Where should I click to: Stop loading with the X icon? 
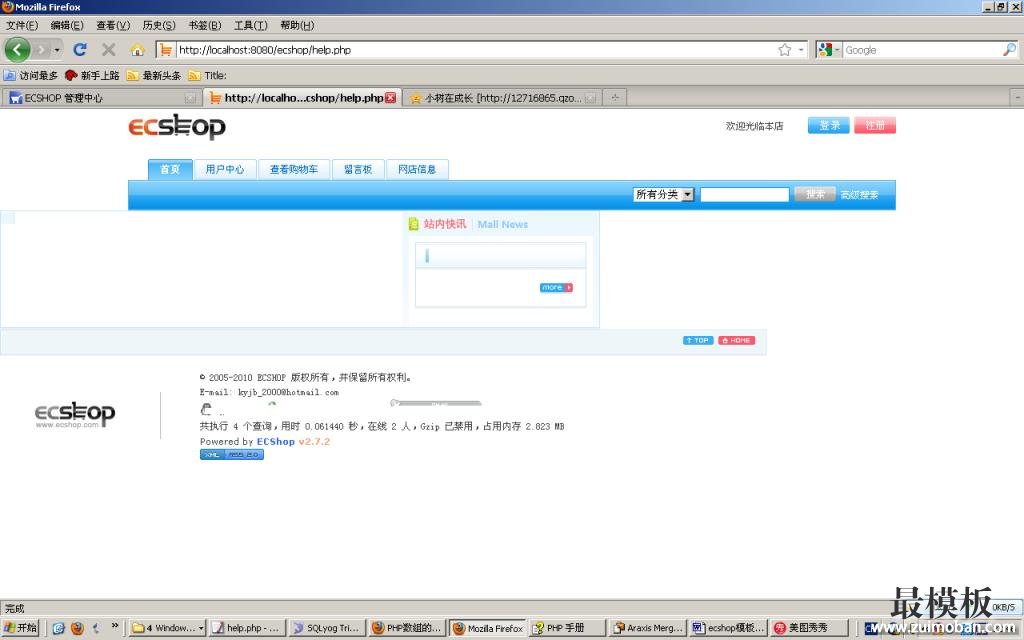tap(108, 50)
